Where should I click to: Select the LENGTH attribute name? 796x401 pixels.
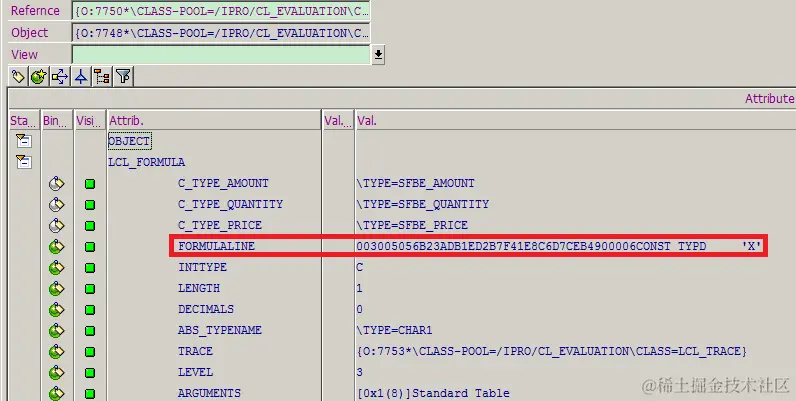coord(199,288)
